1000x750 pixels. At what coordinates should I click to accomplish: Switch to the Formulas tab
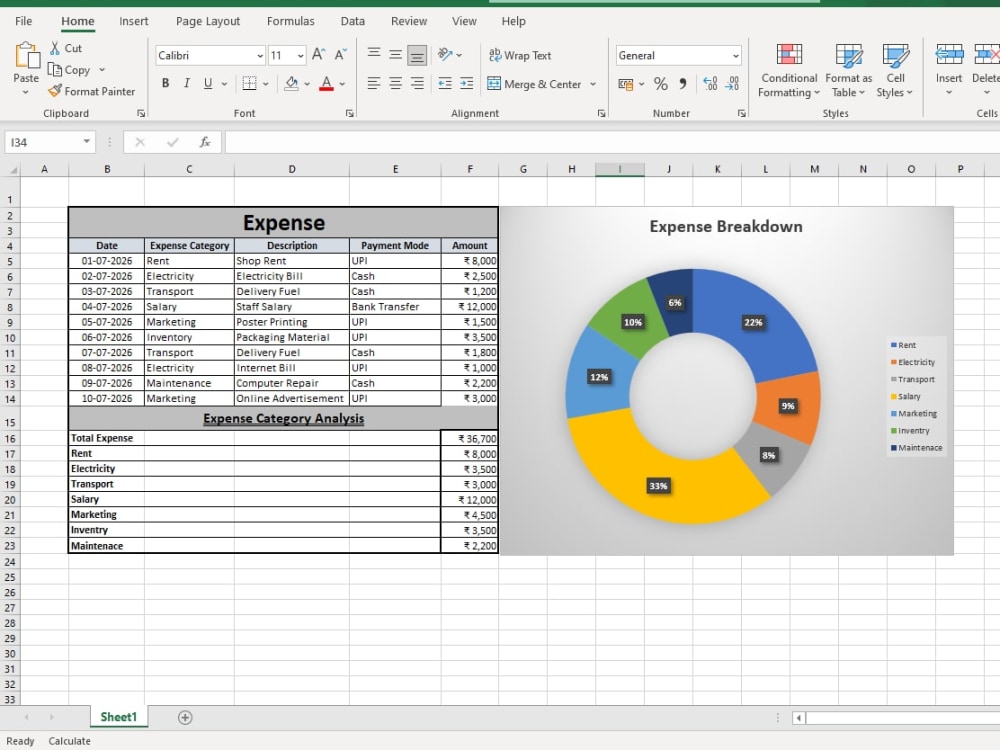point(291,21)
